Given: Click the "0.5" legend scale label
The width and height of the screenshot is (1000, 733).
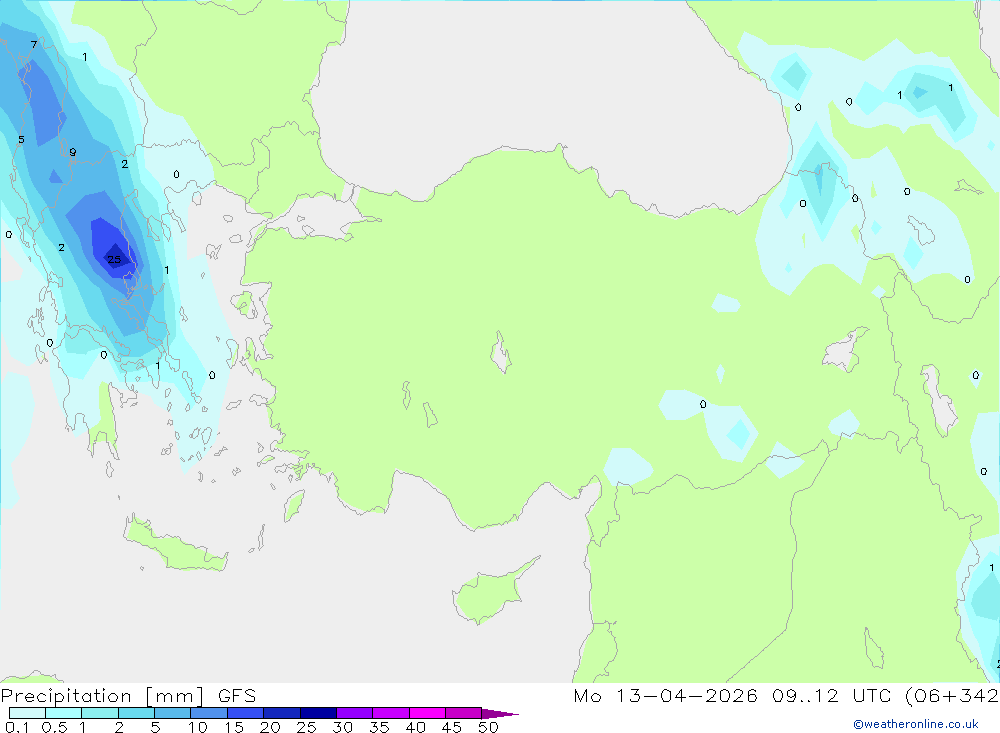Looking at the screenshot, I should pyautogui.click(x=54, y=727).
